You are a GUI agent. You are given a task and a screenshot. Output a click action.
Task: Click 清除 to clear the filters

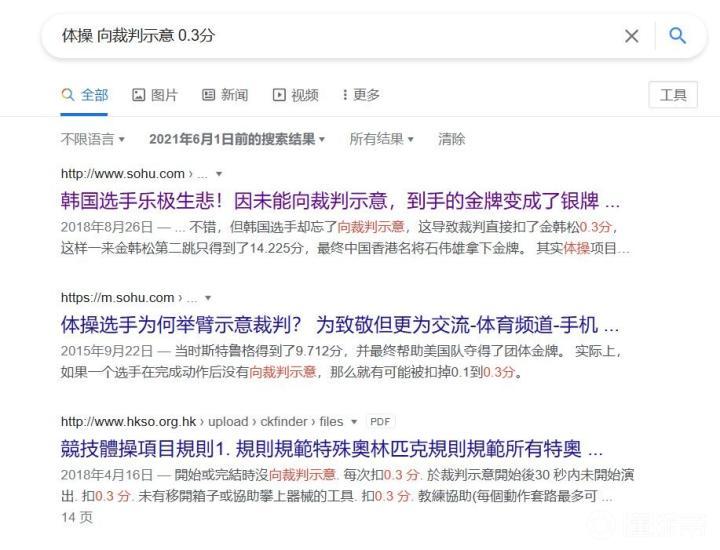[x=451, y=139]
